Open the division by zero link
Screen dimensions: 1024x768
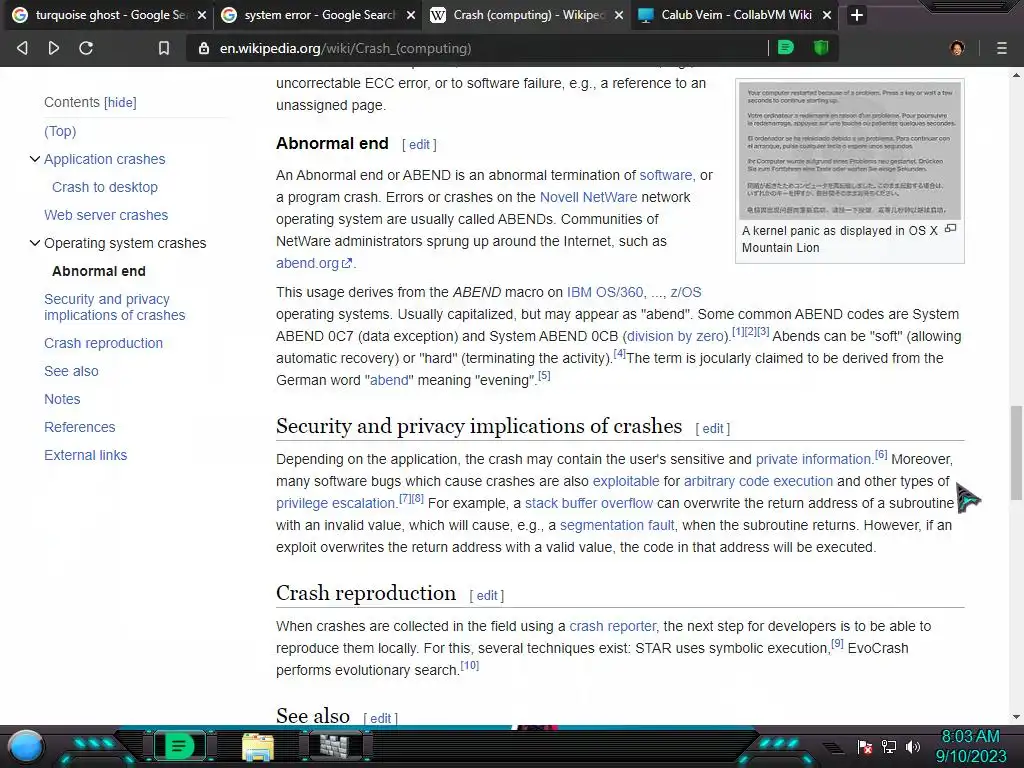pos(675,336)
